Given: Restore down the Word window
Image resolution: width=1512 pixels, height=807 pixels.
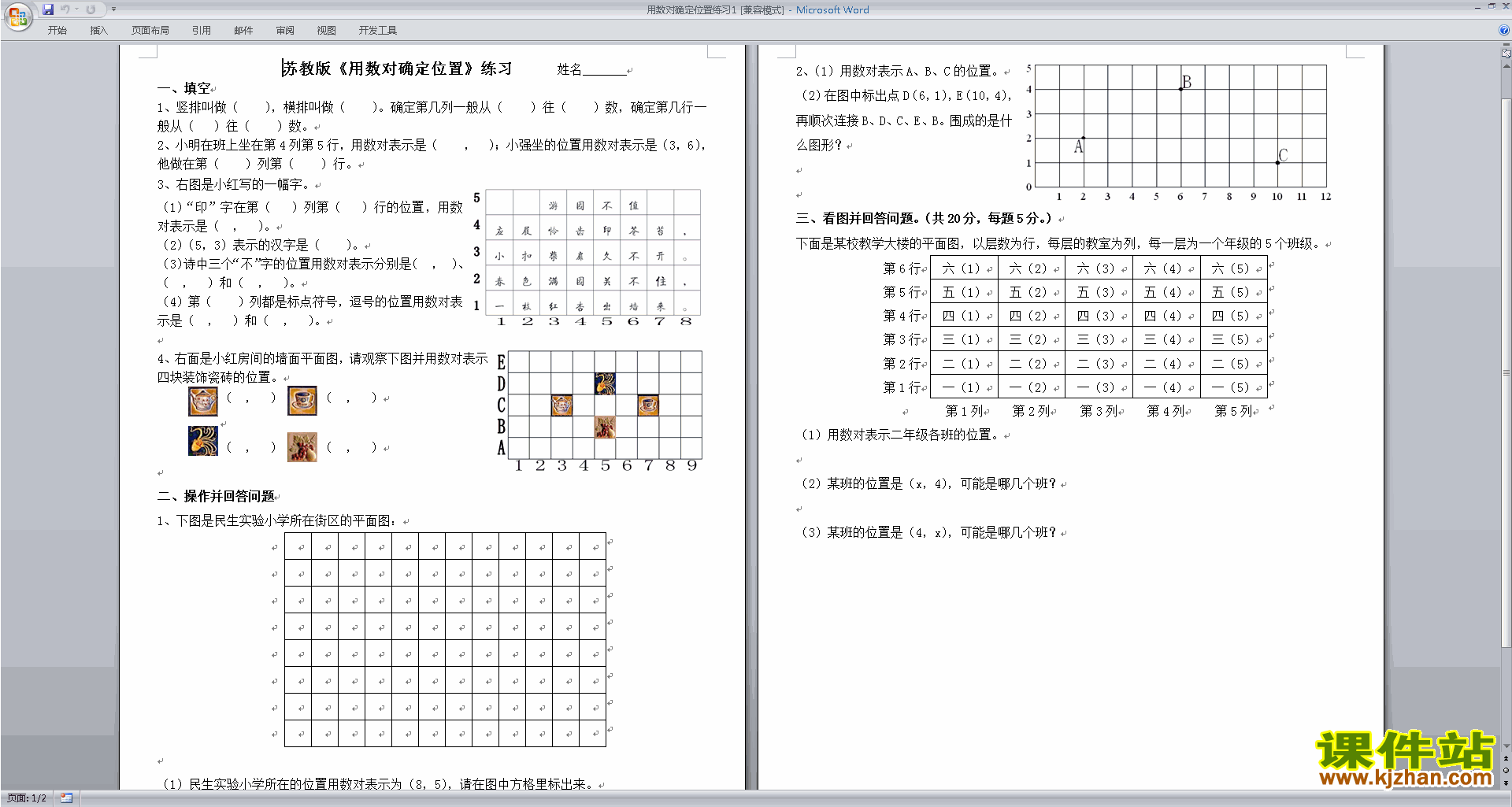Looking at the screenshot, I should [1492, 7].
